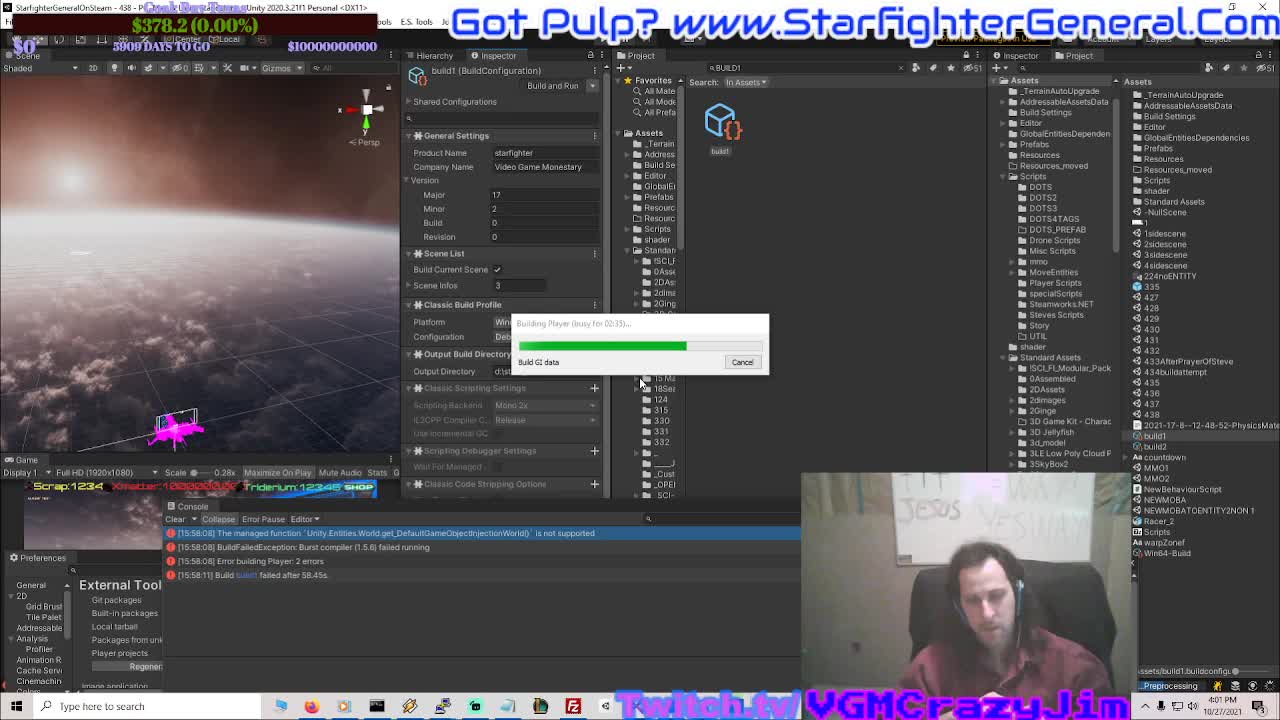Toggle Collapse in the Console
This screenshot has width=1280, height=720.
click(x=218, y=519)
